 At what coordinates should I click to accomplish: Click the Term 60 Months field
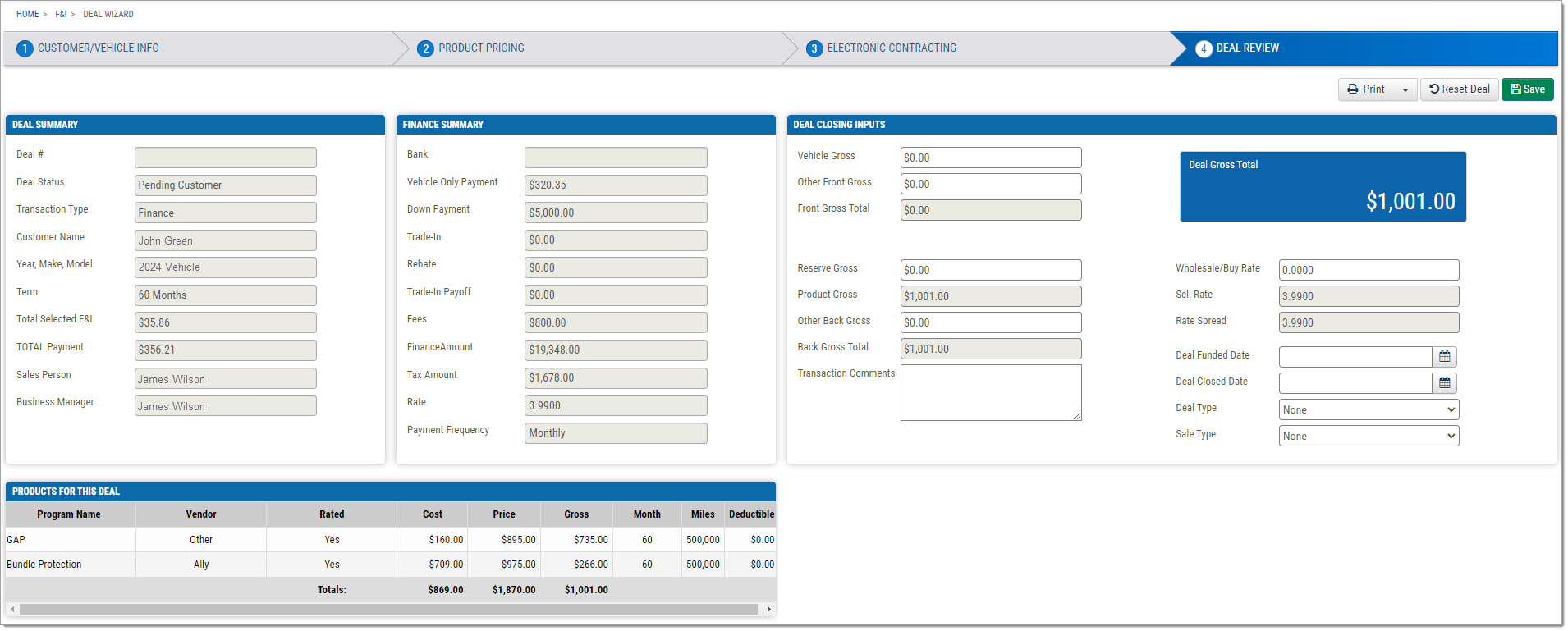226,295
